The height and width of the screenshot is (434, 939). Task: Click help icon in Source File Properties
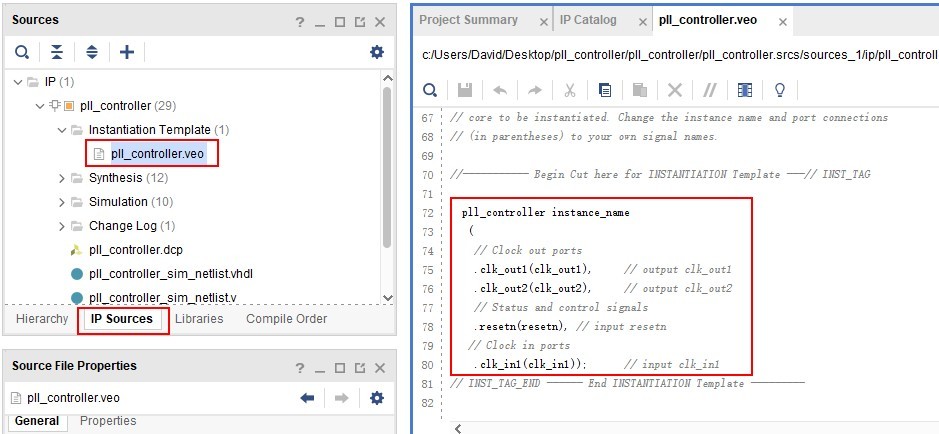(300, 368)
